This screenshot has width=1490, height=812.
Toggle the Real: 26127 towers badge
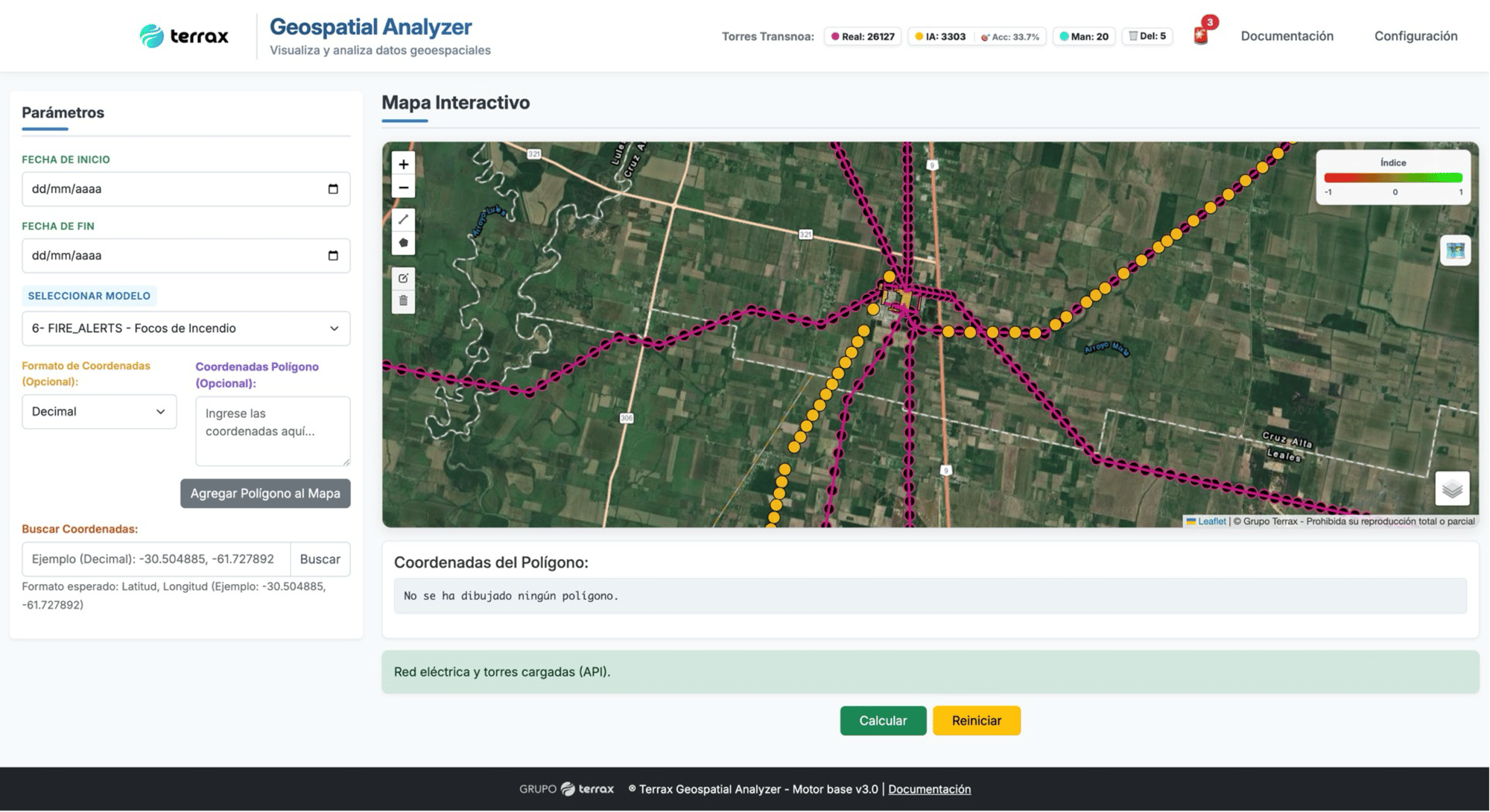coord(863,37)
